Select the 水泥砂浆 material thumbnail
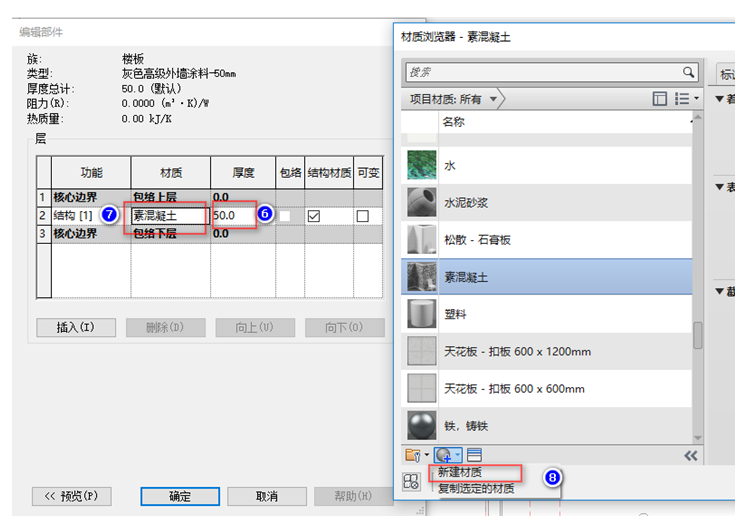 (422, 202)
